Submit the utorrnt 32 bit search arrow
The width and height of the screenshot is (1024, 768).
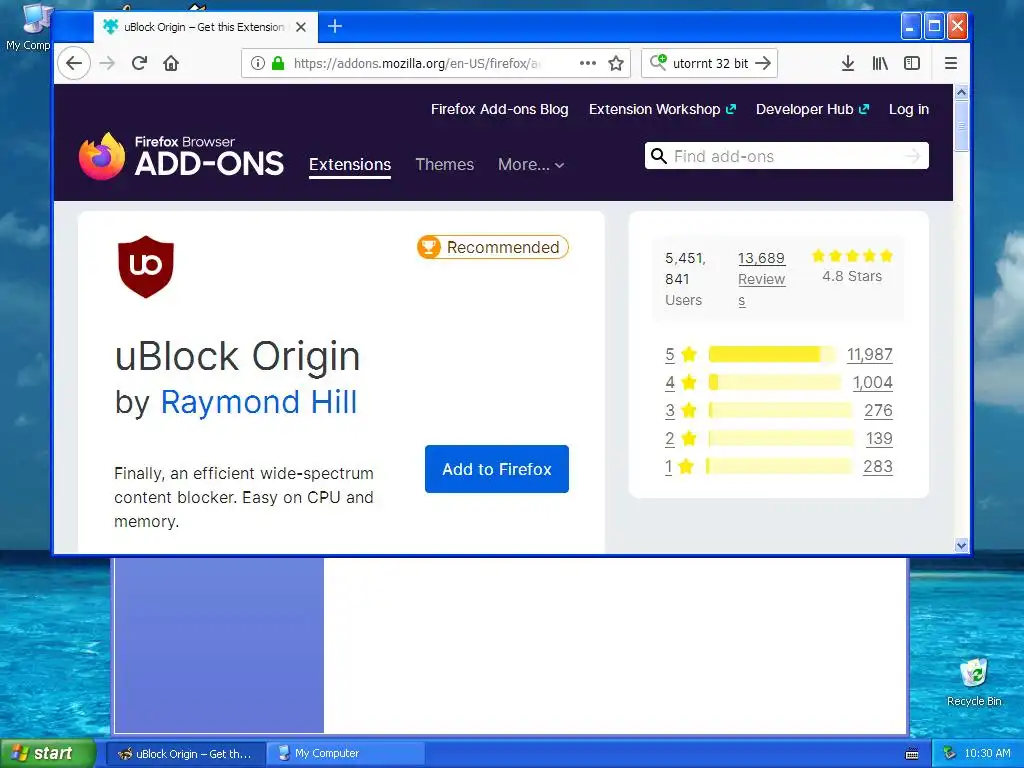[x=763, y=63]
